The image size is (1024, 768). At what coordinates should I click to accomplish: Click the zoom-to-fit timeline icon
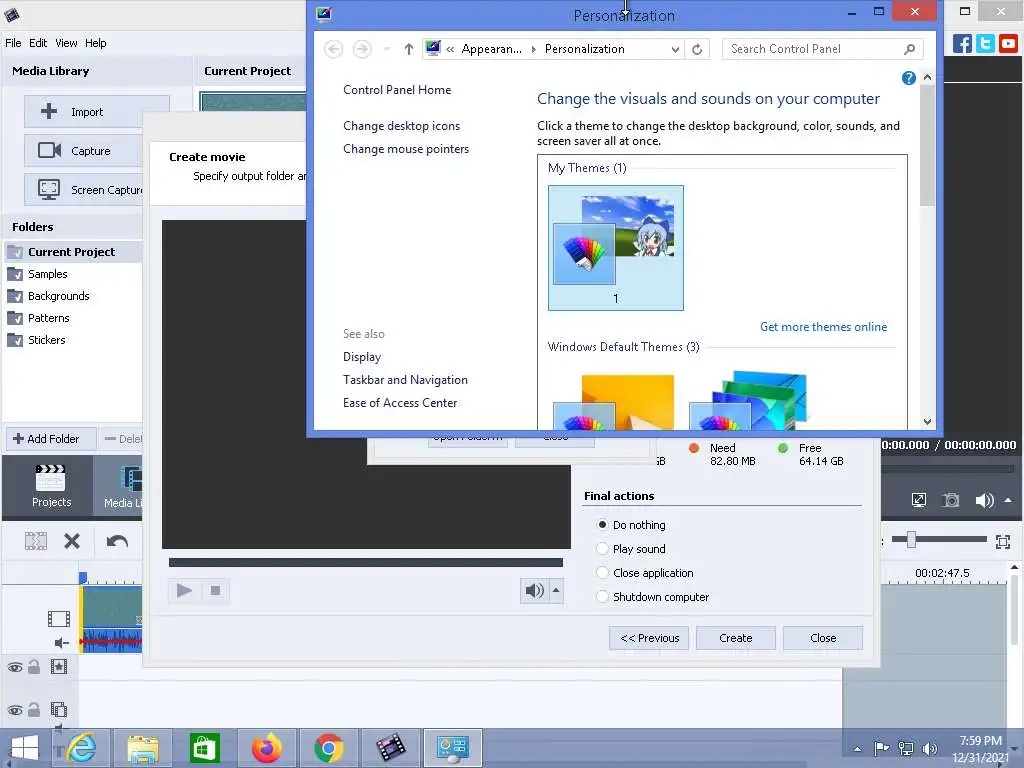(x=1003, y=541)
